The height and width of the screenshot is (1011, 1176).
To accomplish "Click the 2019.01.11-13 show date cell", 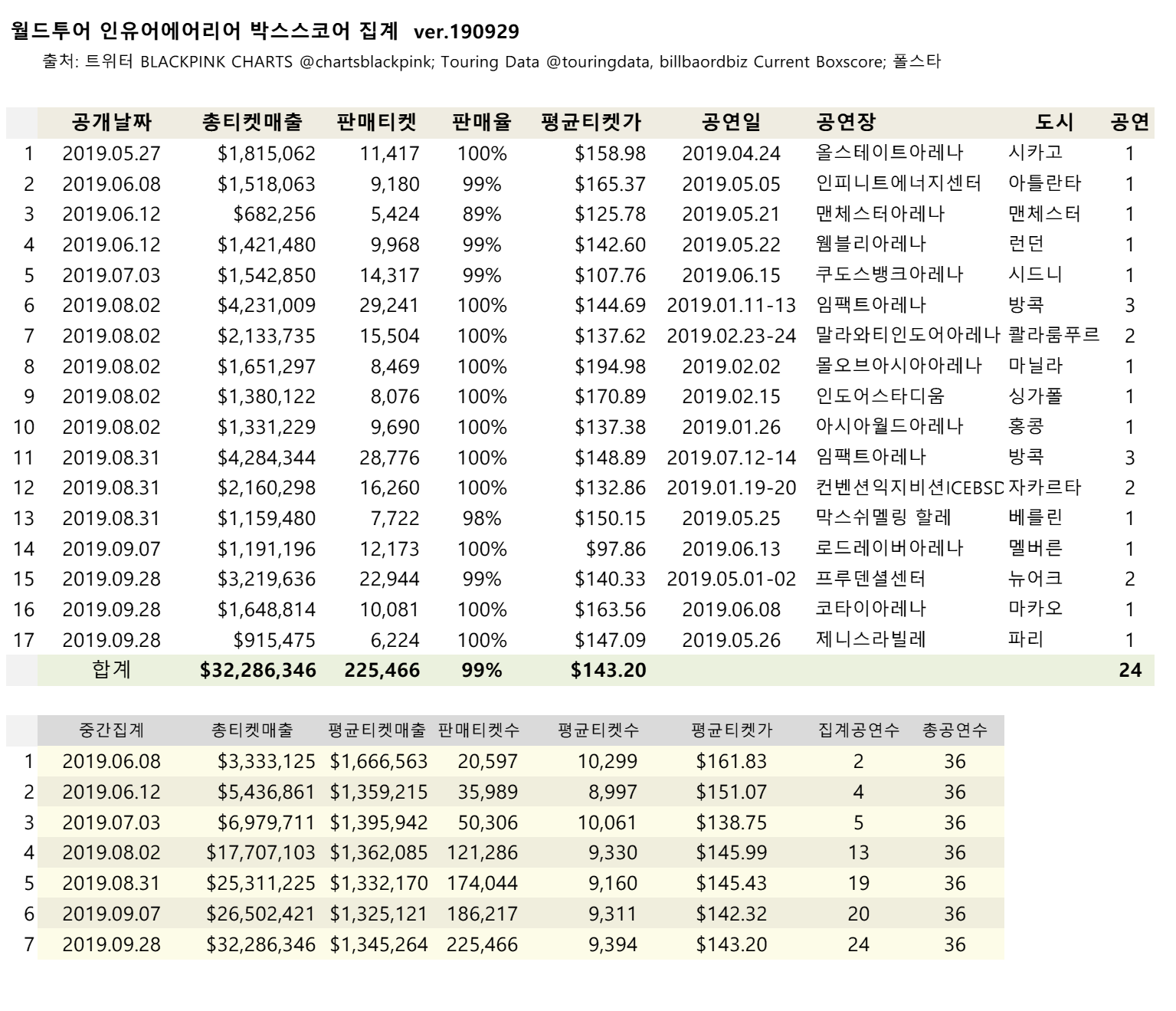I will pos(732,305).
